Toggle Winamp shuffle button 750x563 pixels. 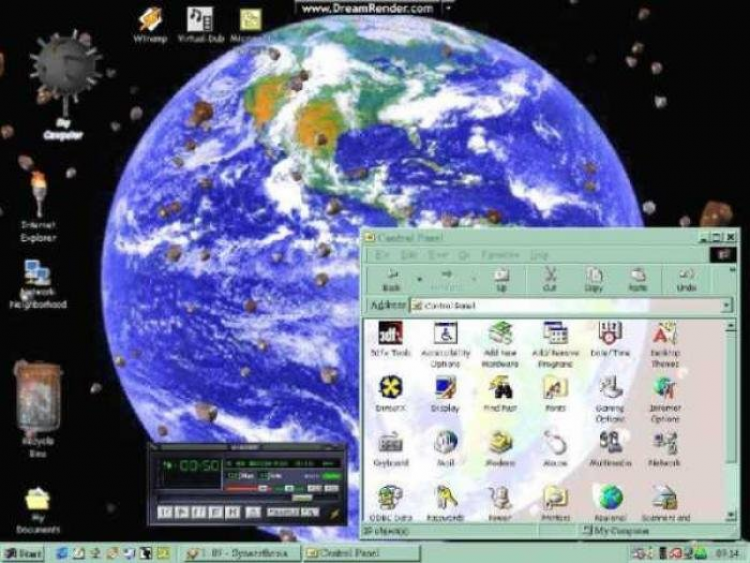click(283, 512)
